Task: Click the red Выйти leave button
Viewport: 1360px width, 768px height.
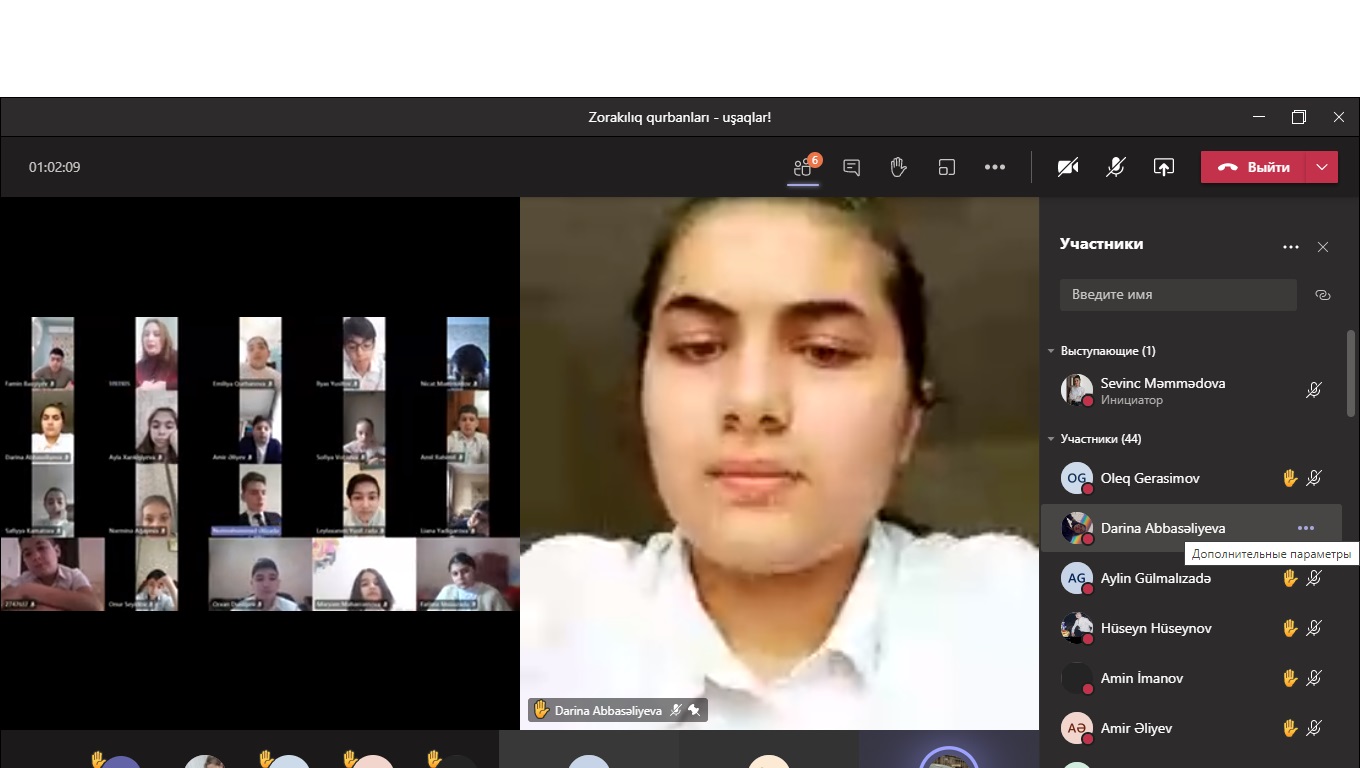Action: 1254,167
